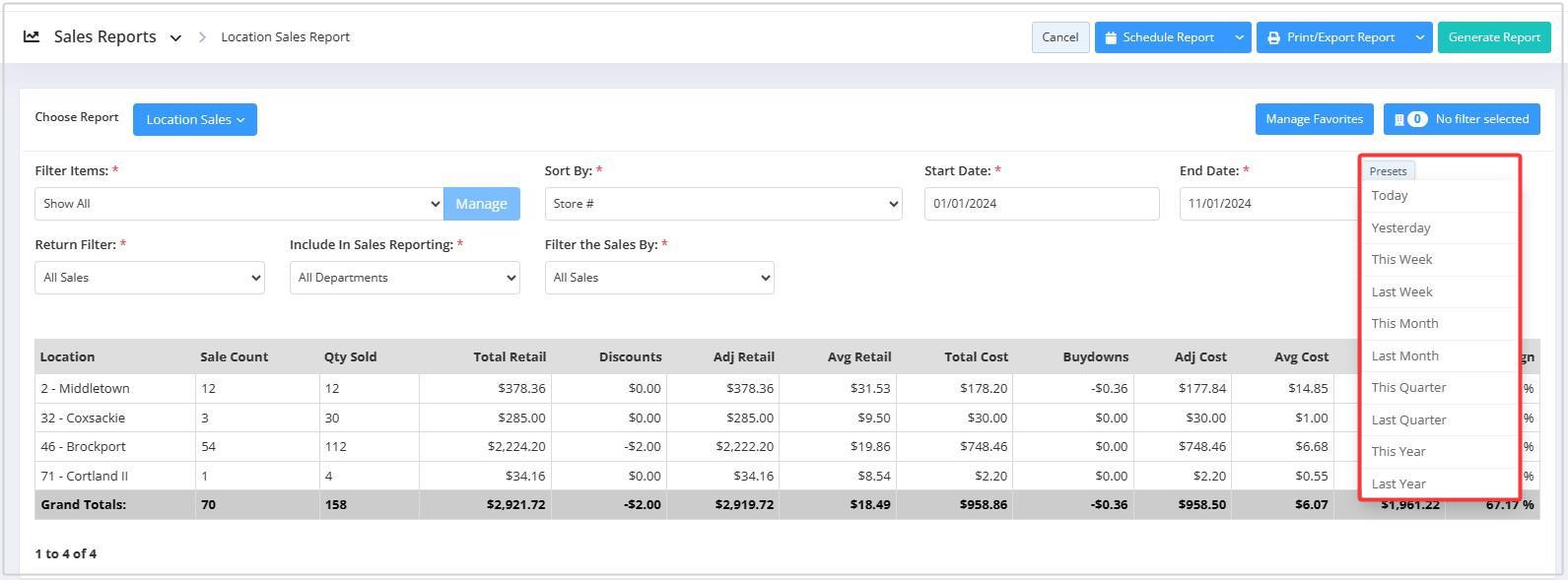Open the No filter selected button
The image size is (1568, 580).
click(1462, 119)
